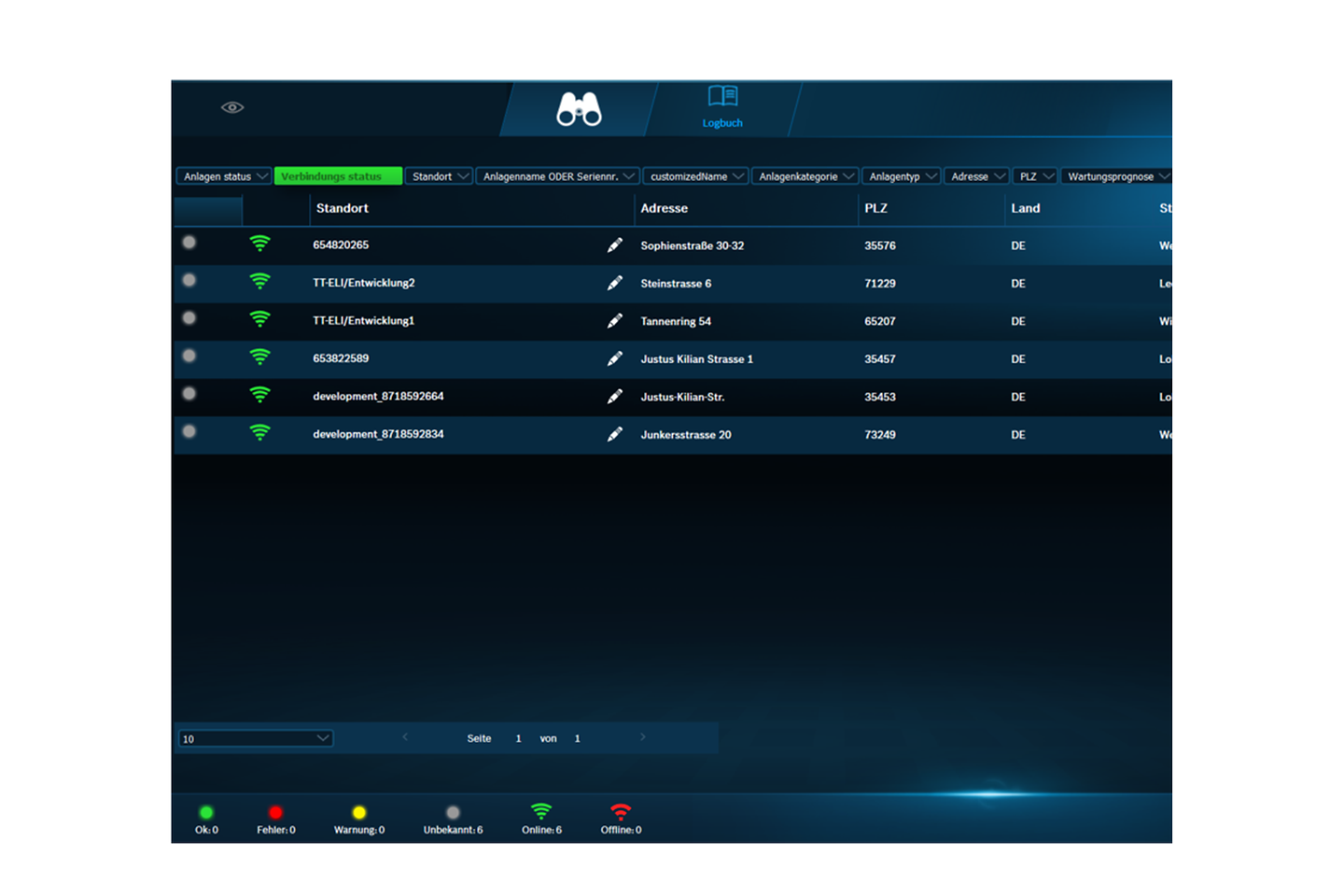1344x896 pixels.
Task: Select the status circle for development_8718592834
Action: click(x=189, y=432)
